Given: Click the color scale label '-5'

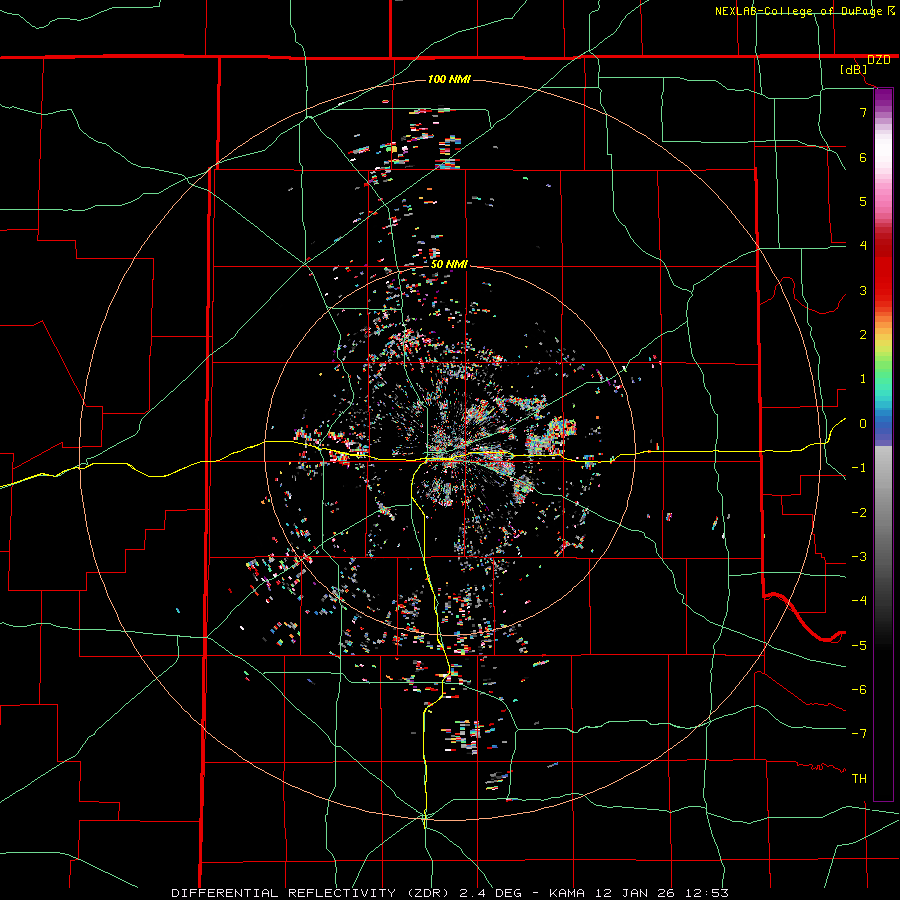Looking at the screenshot, I should [x=859, y=645].
